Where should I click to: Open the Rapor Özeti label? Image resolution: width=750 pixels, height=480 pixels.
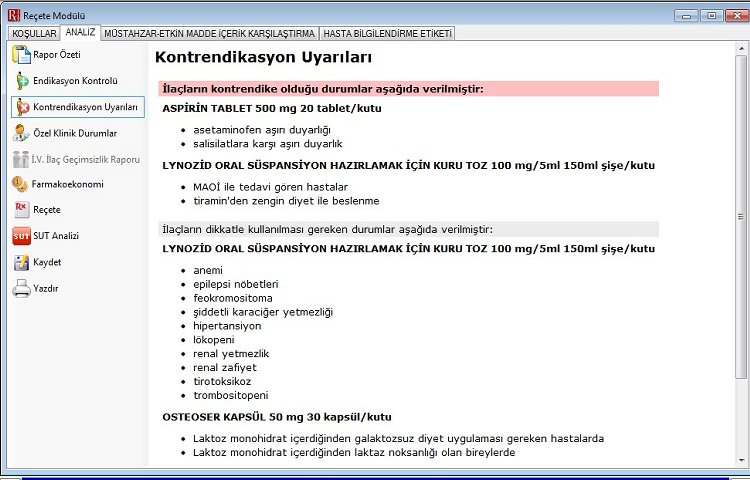pos(57,55)
